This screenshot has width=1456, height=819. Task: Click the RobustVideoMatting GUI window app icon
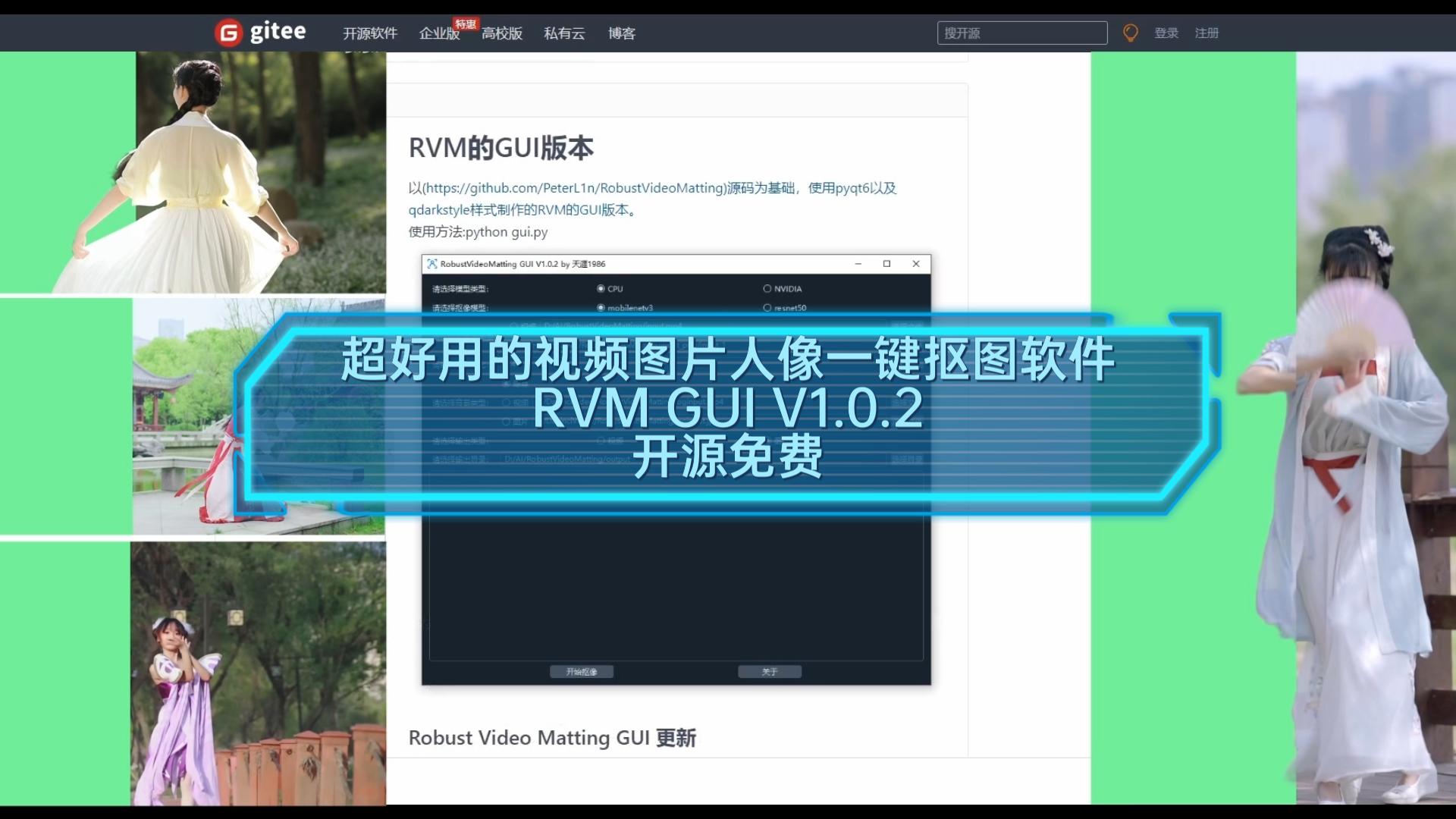coord(432,264)
